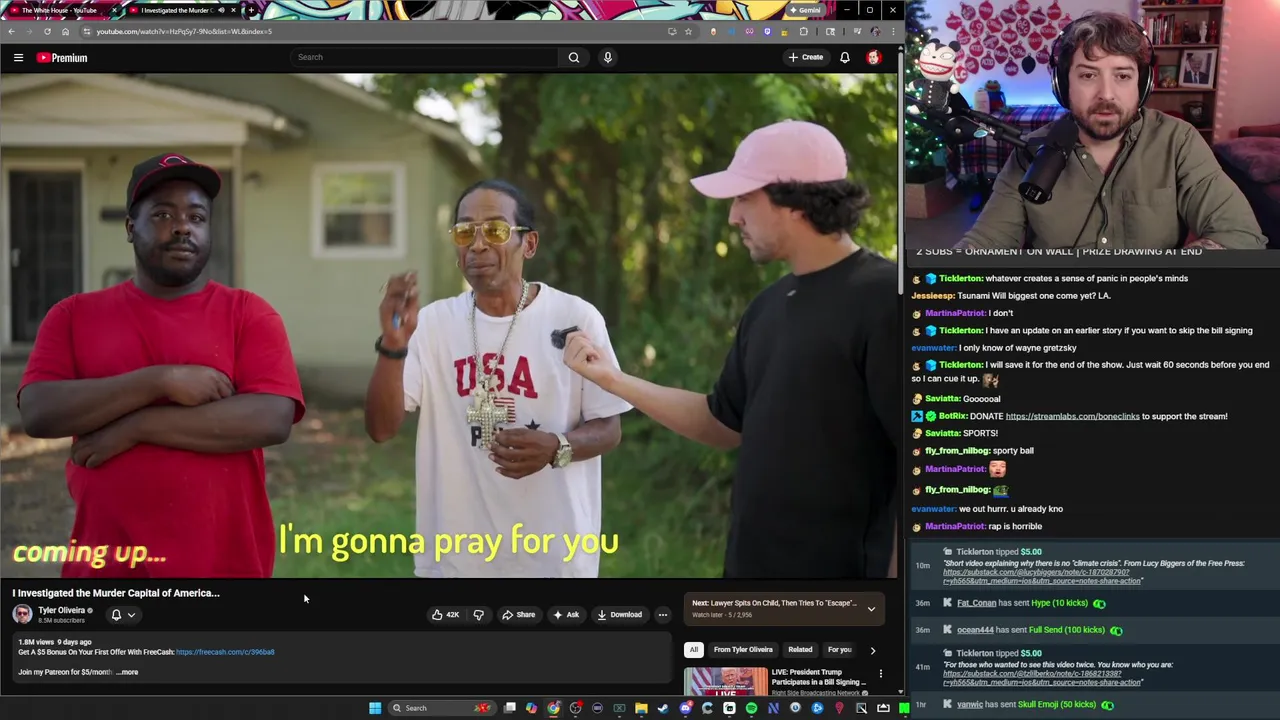Click browser forward arrow
The width and height of the screenshot is (1280, 720).
[x=29, y=31]
